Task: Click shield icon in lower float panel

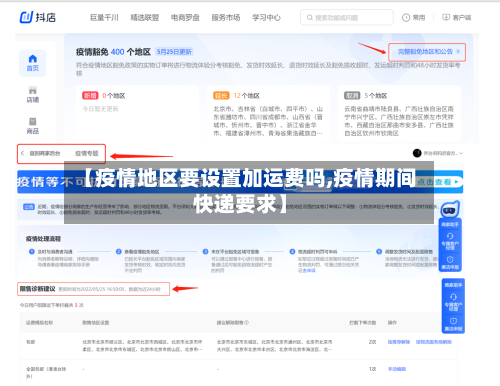Action: 453,321
